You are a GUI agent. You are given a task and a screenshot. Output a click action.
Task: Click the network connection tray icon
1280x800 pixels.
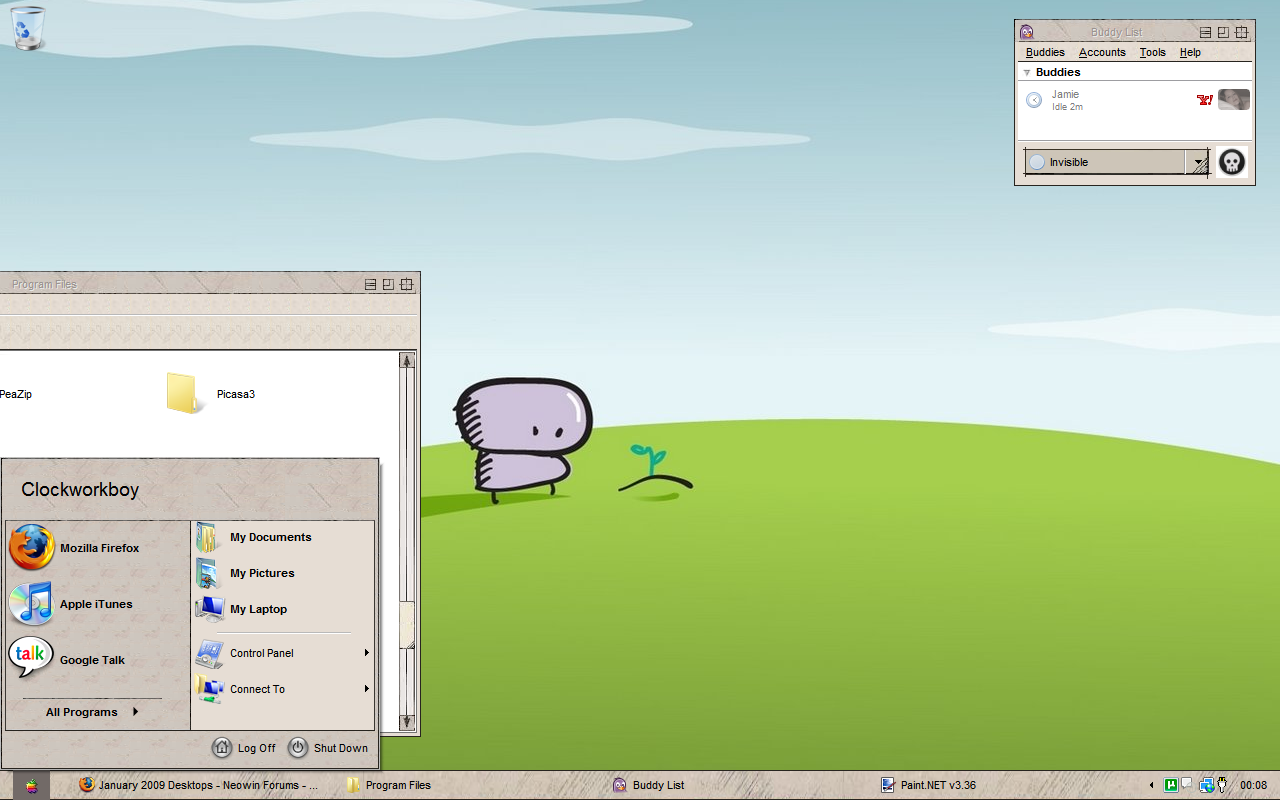tap(1206, 785)
